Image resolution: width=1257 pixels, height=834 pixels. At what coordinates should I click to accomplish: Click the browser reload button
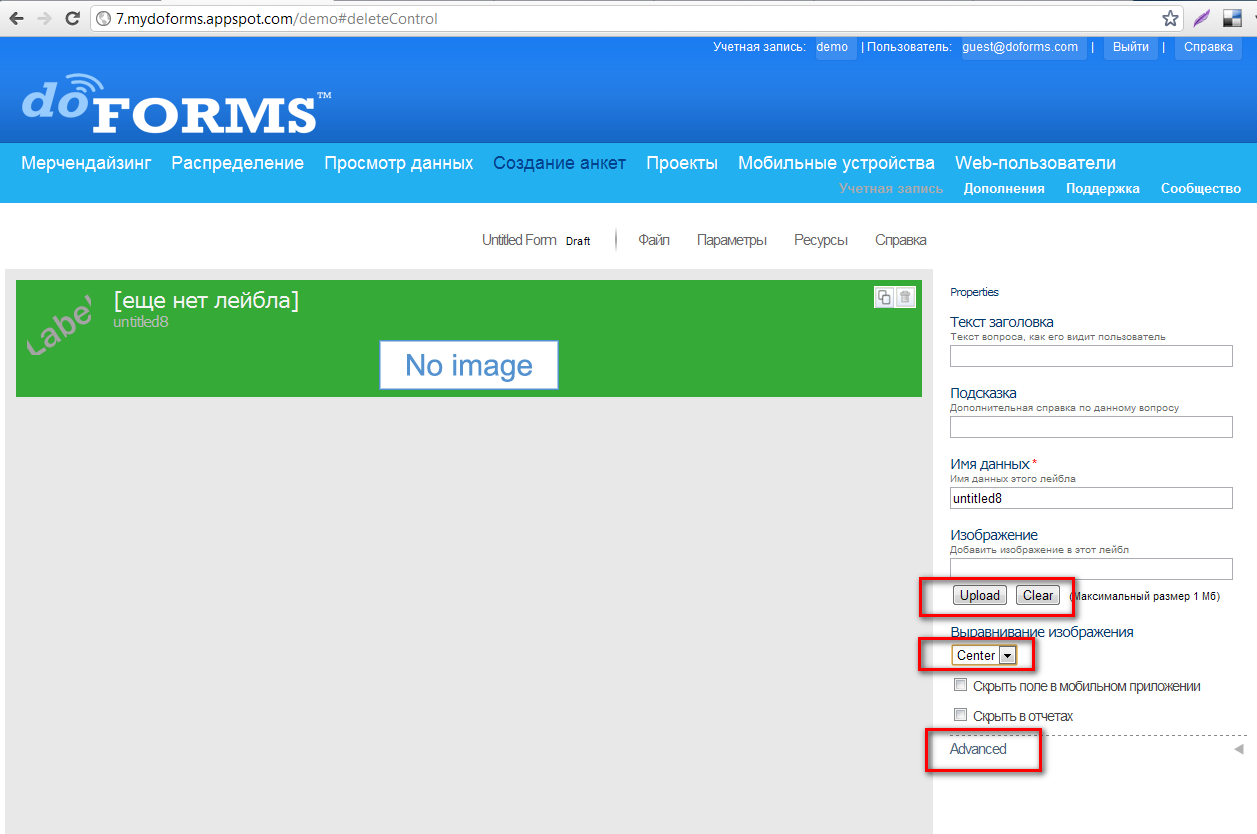click(x=72, y=19)
